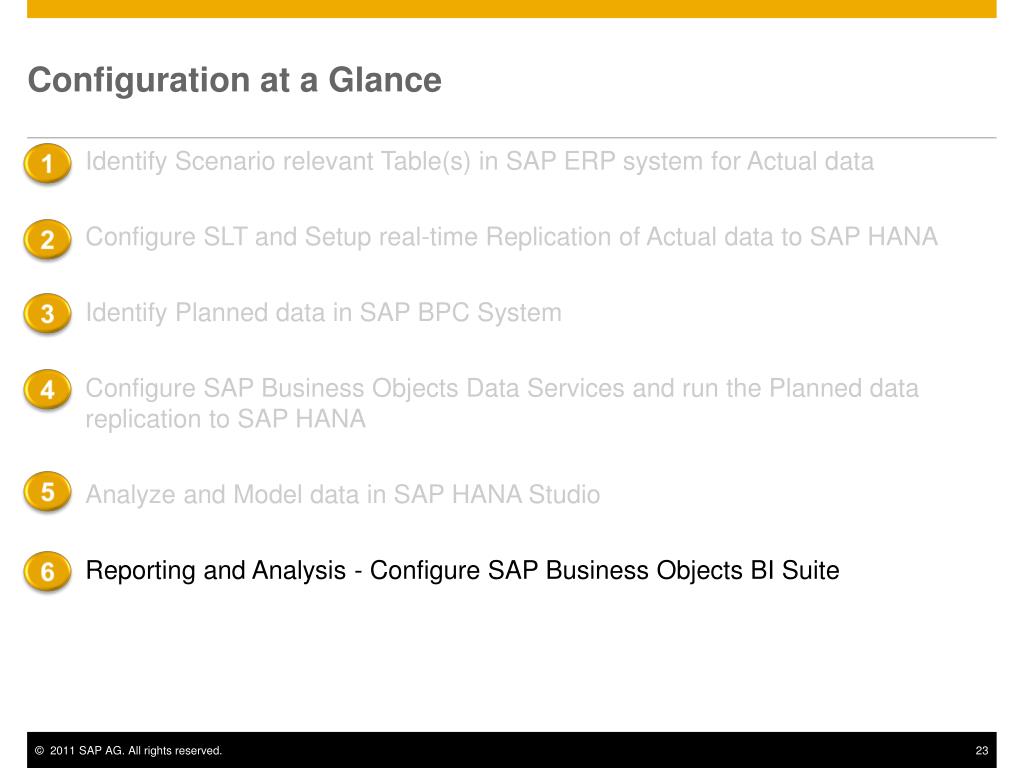The width and height of the screenshot is (1024, 768).
Task: Click 'Configure SAP Business Objects BI Suite' text
Action: (x=604, y=571)
